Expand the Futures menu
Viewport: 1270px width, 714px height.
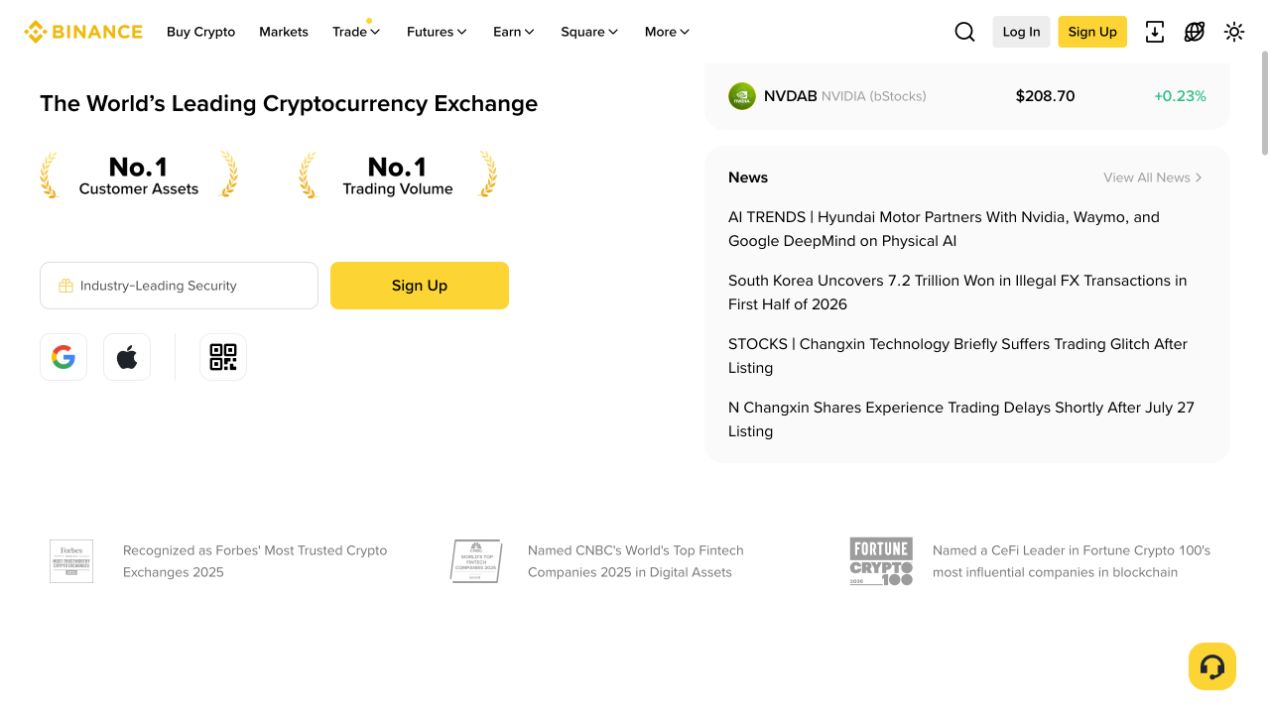(x=437, y=32)
